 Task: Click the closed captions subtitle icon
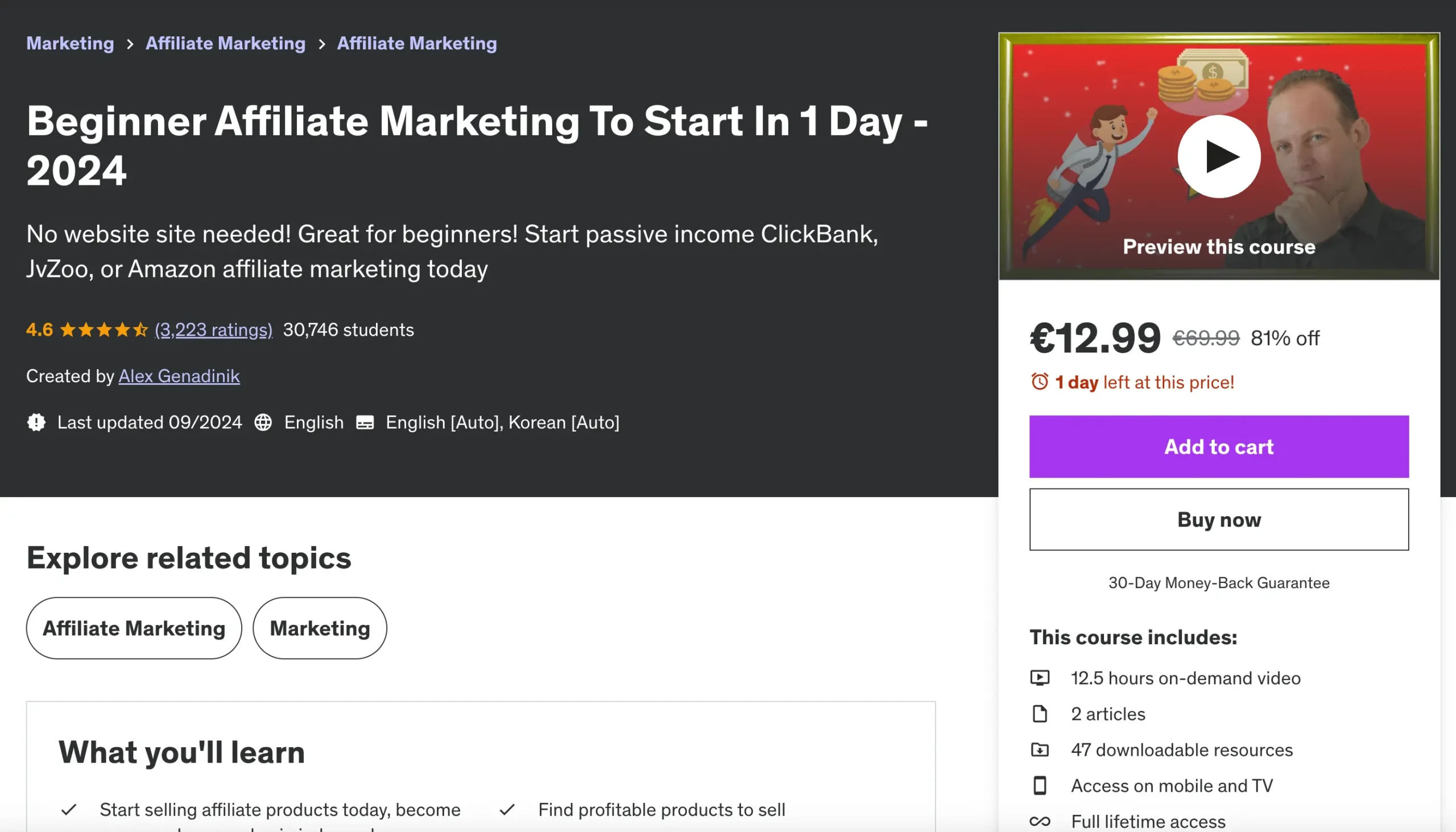pos(365,423)
